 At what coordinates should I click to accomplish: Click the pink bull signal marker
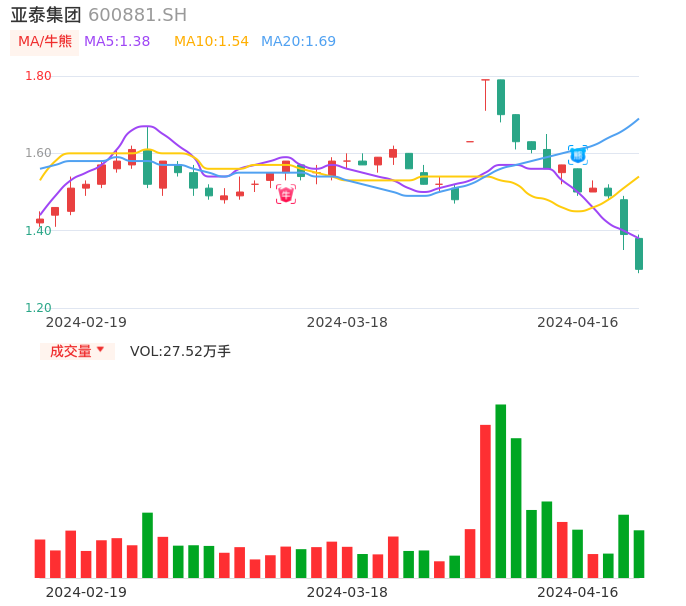pos(286,194)
